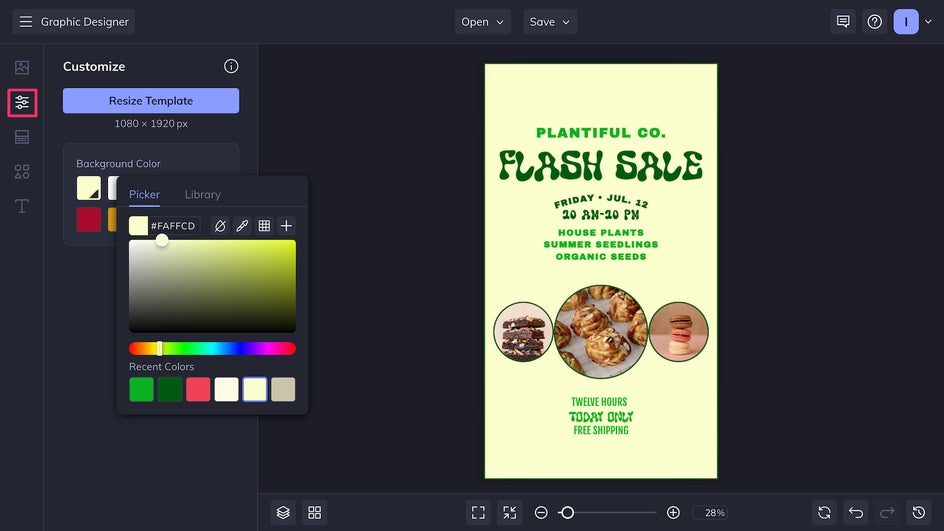Add color to library with plus

click(x=287, y=226)
